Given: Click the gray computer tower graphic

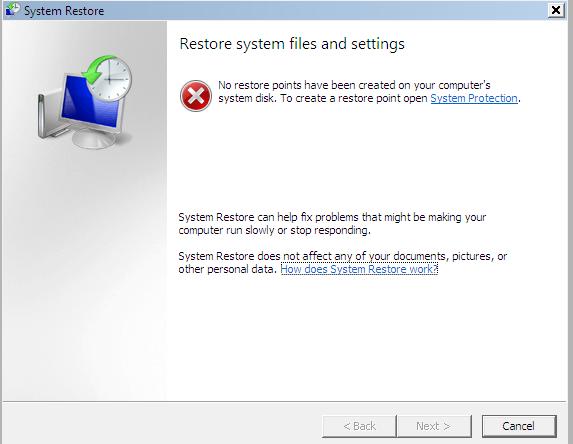Looking at the screenshot, I should [x=48, y=116].
